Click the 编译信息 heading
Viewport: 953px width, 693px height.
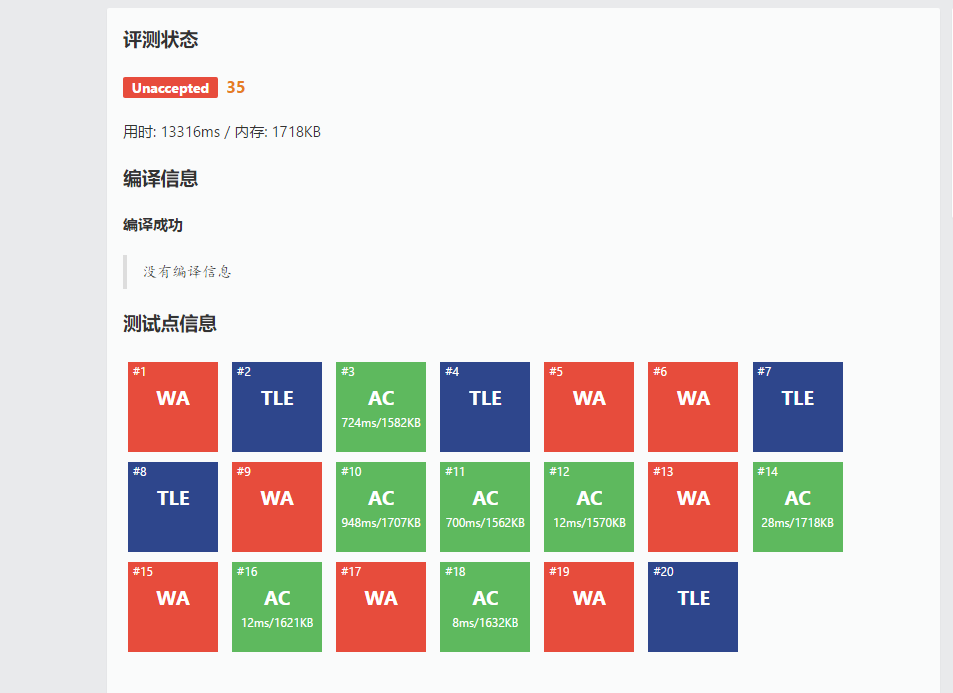(x=160, y=179)
